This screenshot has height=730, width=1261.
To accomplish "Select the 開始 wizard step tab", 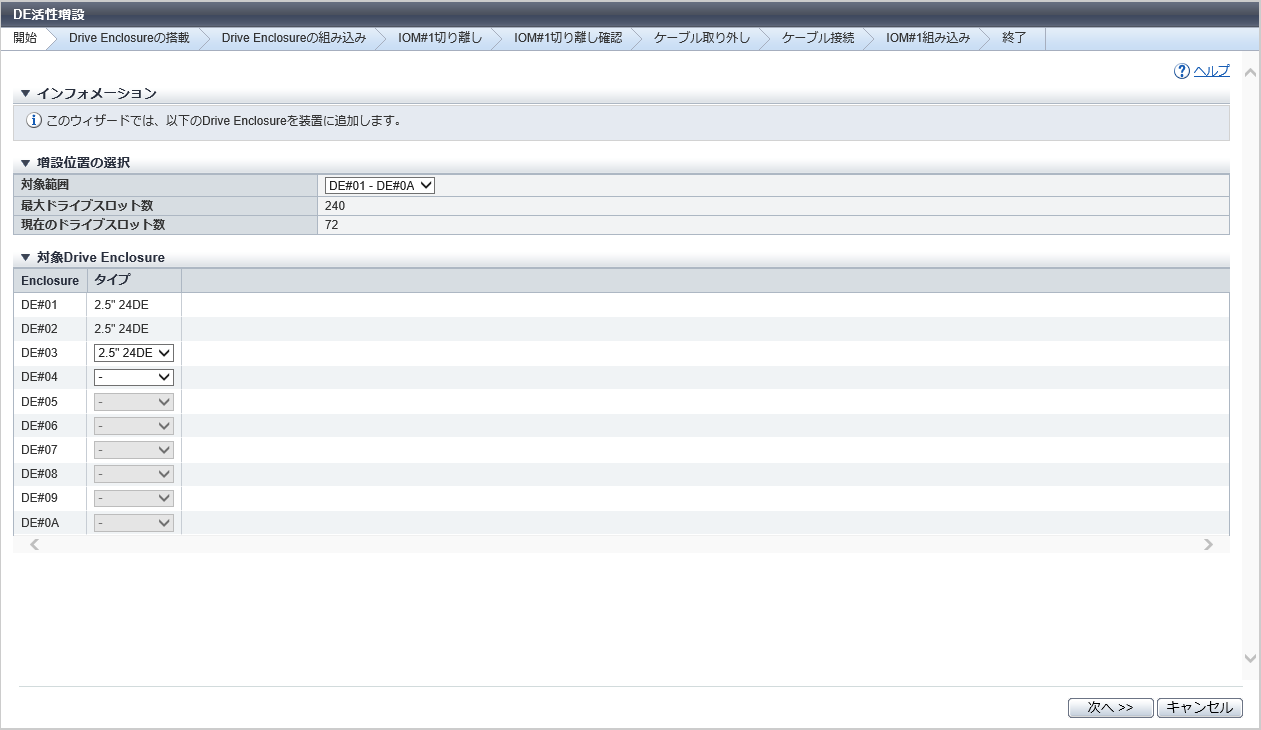I will 25,38.
